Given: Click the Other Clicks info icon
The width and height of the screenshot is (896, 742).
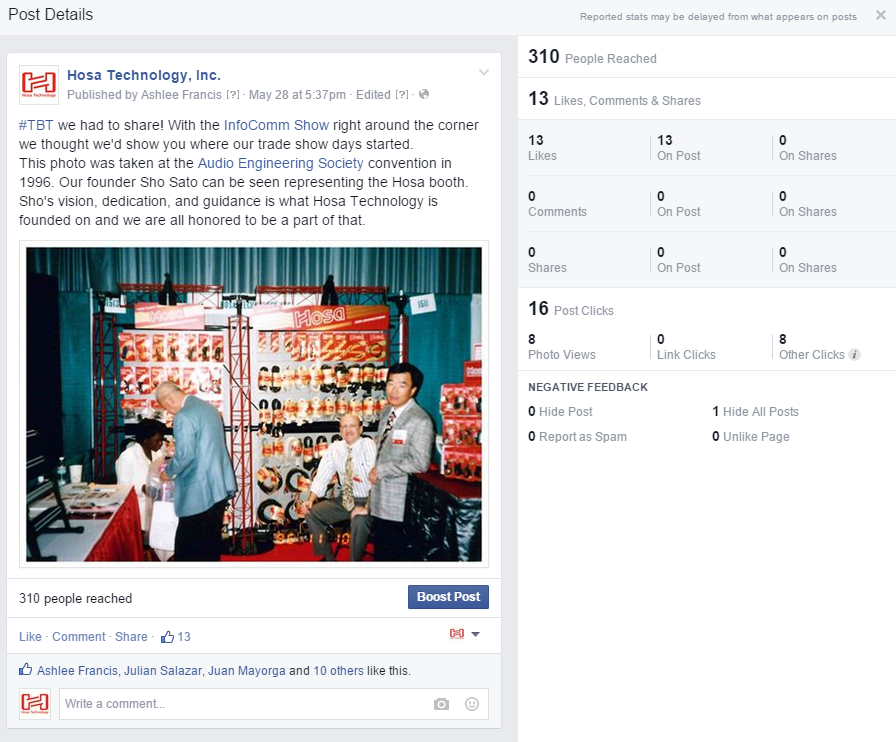Looking at the screenshot, I should point(855,355).
